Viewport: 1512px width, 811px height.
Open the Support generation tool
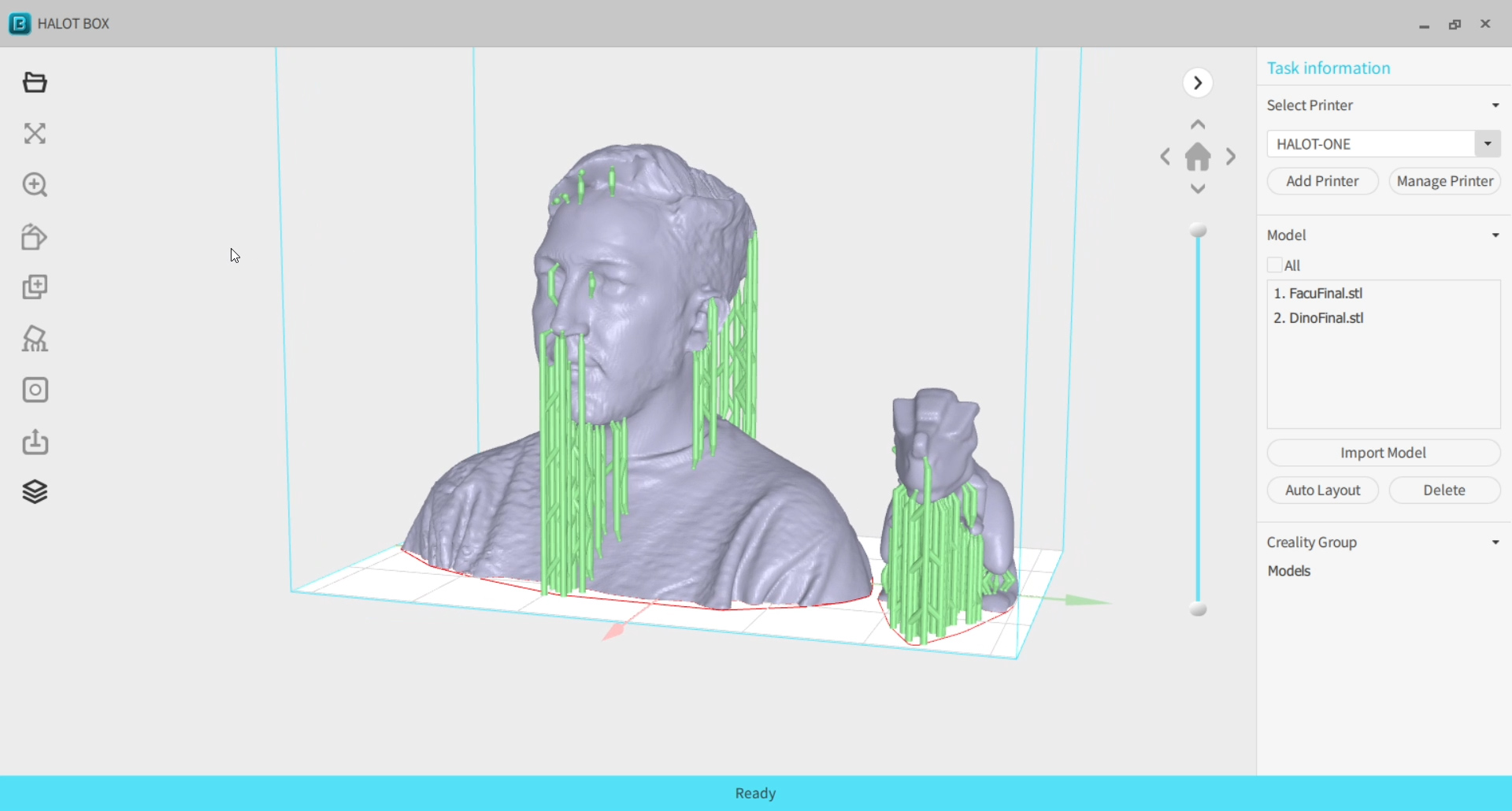click(x=35, y=339)
